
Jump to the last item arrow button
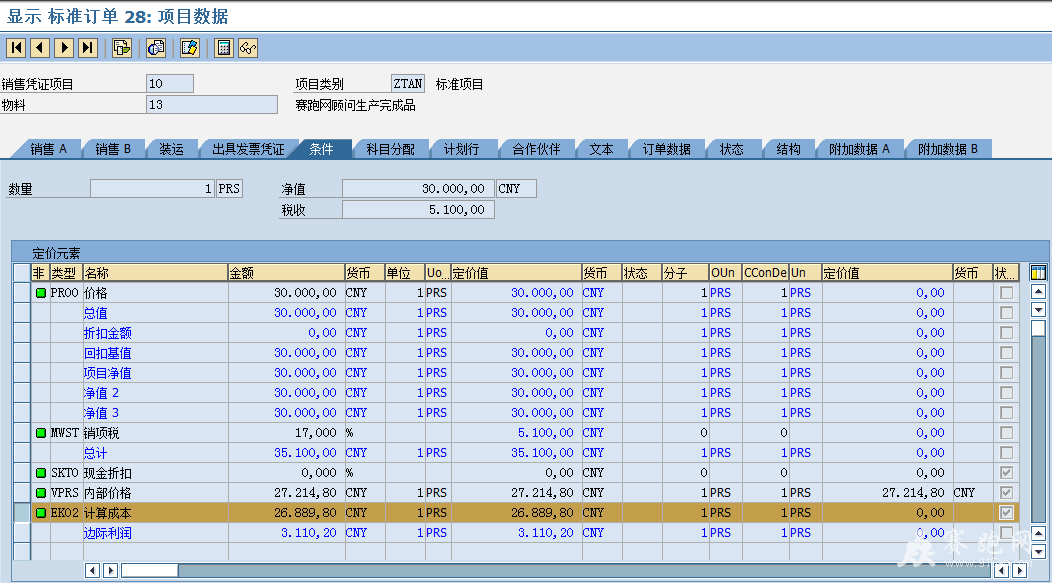tap(88, 48)
